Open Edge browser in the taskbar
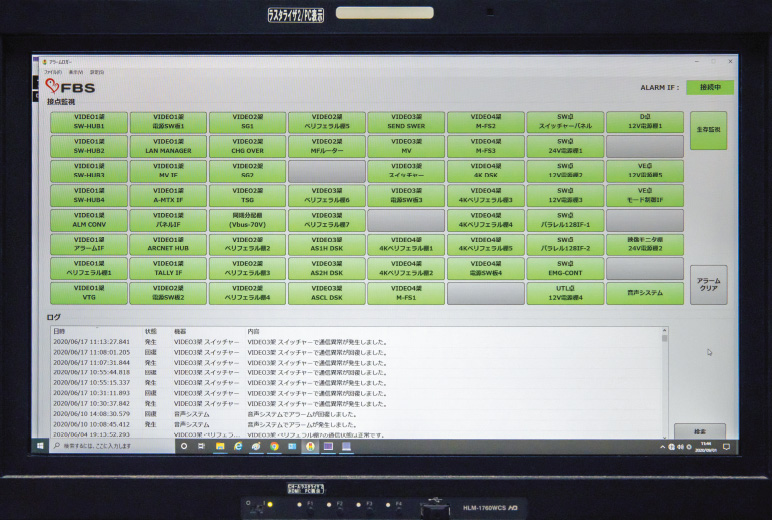Viewport: 772px width, 520px height. [237, 446]
